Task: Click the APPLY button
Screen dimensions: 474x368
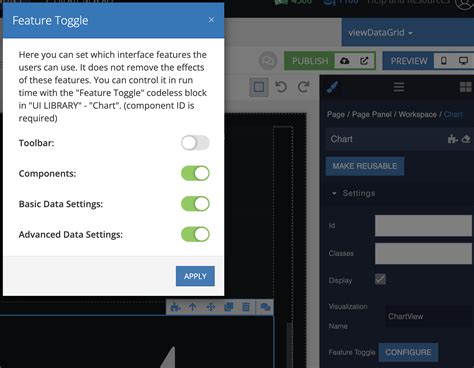Action: coord(195,276)
